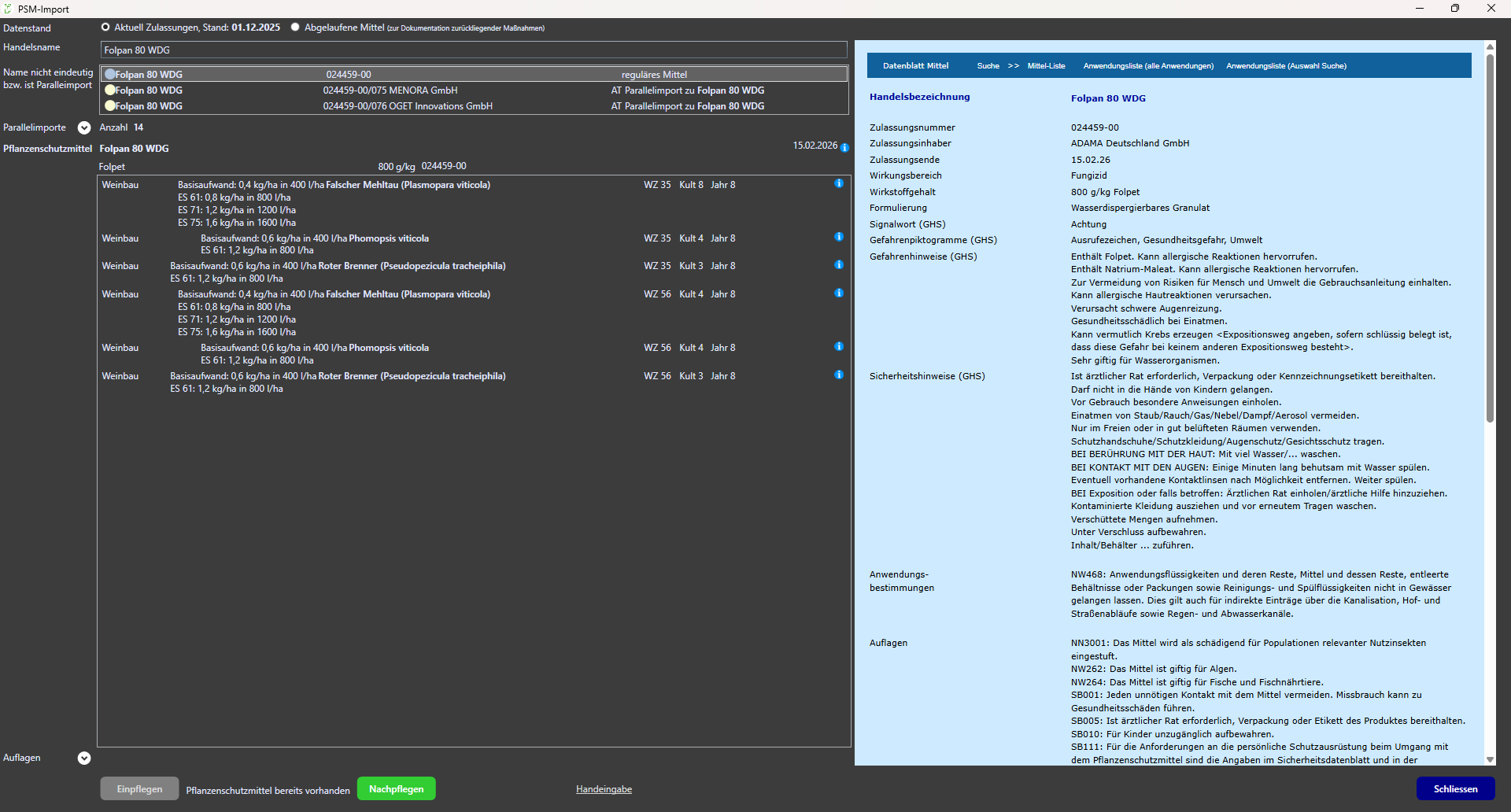Image resolution: width=1511 pixels, height=812 pixels.
Task: Open the Handeingabe link
Action: (x=604, y=789)
